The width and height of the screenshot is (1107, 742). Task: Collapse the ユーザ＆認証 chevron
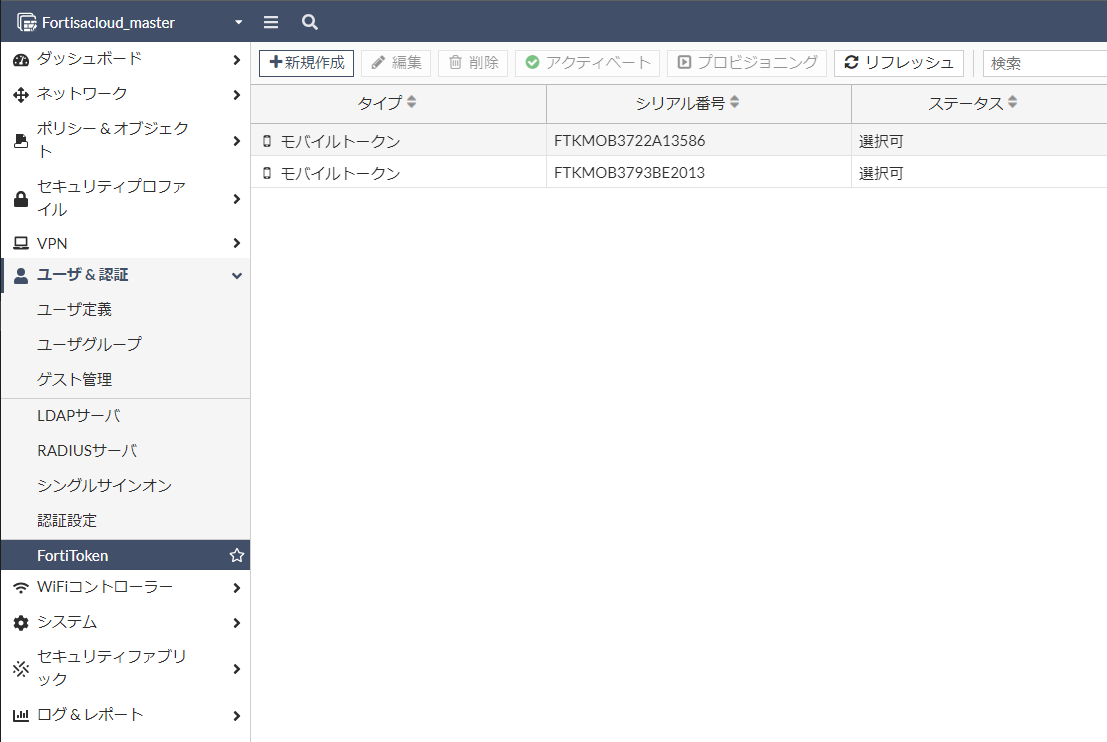pyautogui.click(x=237, y=276)
